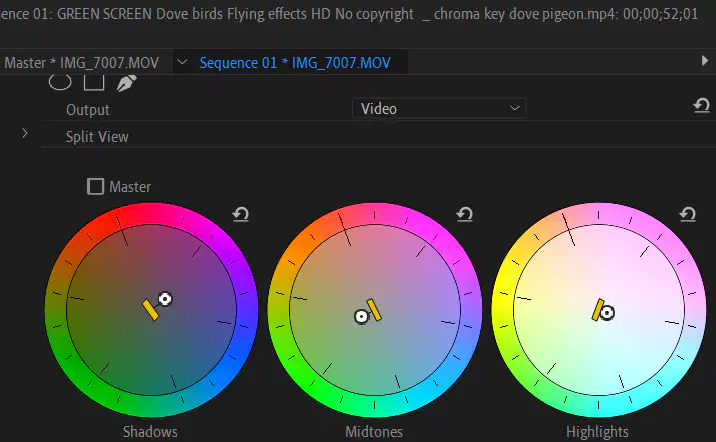Screen dimensions: 716x442
Task: Click the source clip title text
Action: 349,14
